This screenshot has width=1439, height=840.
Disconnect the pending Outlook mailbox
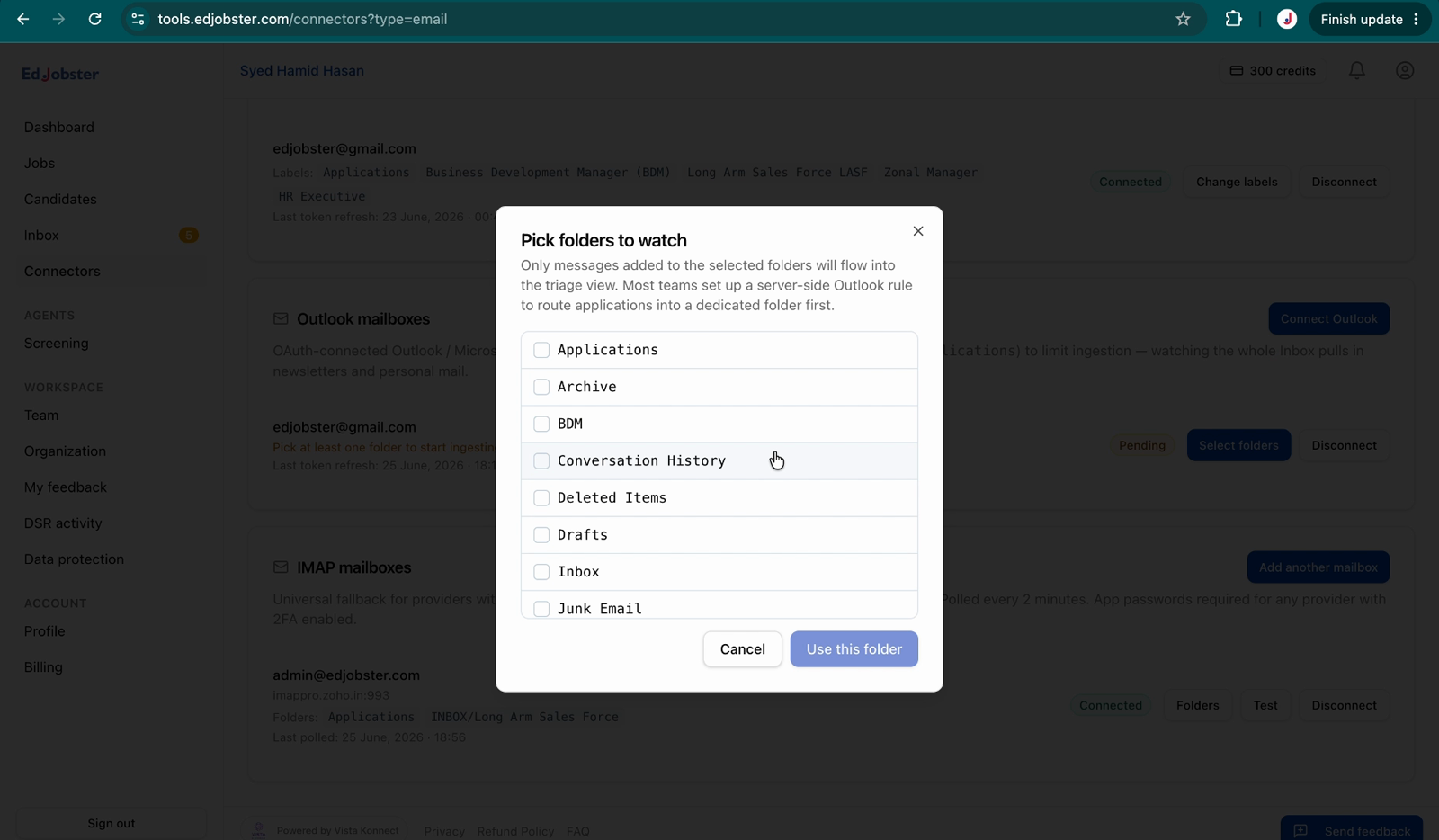[x=1344, y=445]
